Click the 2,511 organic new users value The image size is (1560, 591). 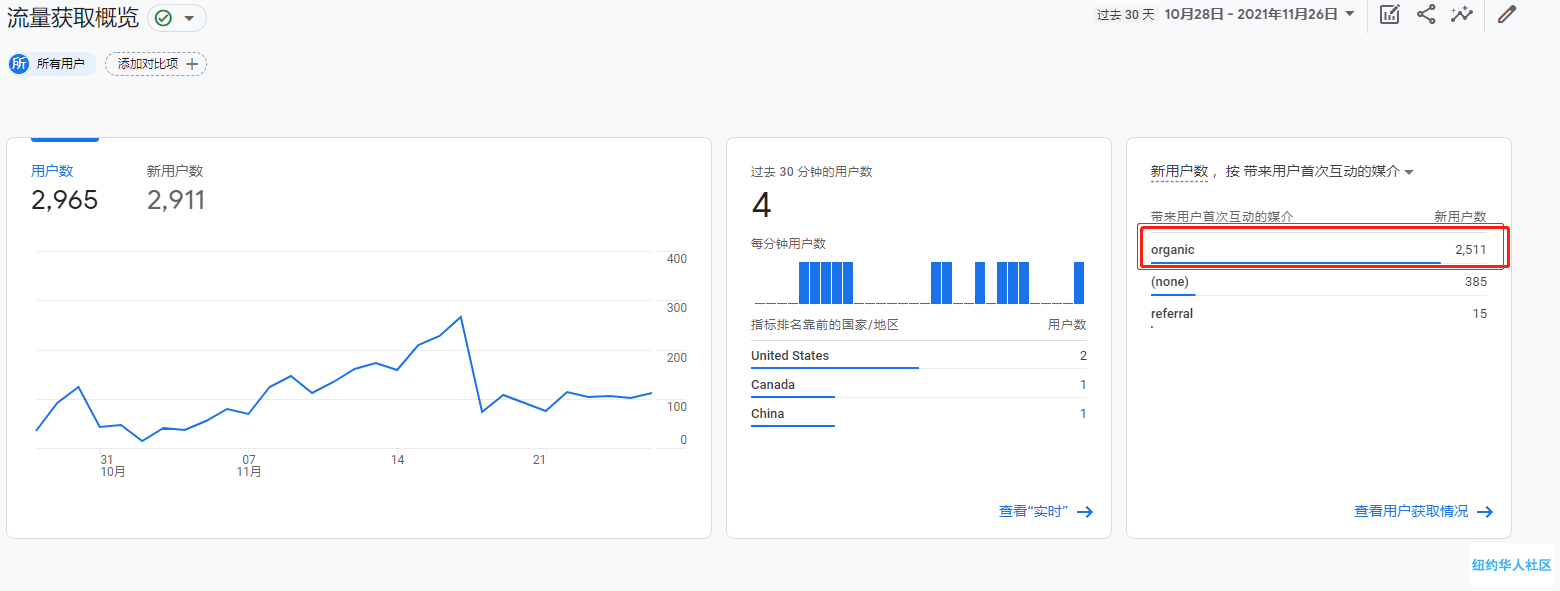1470,250
